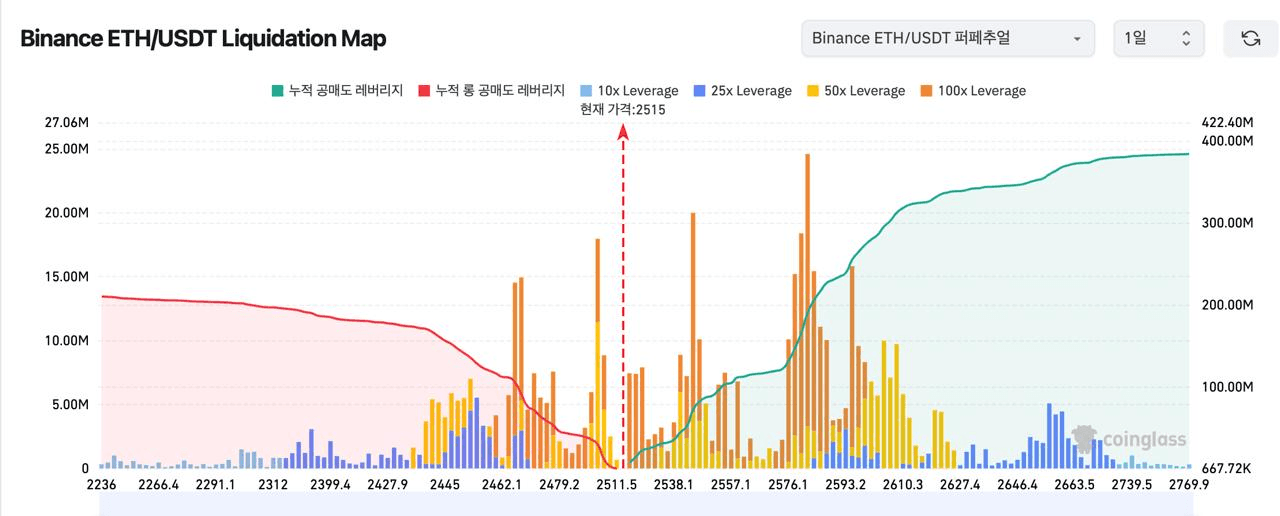Click the stepper arrows in the 1일 selector

[1186, 38]
